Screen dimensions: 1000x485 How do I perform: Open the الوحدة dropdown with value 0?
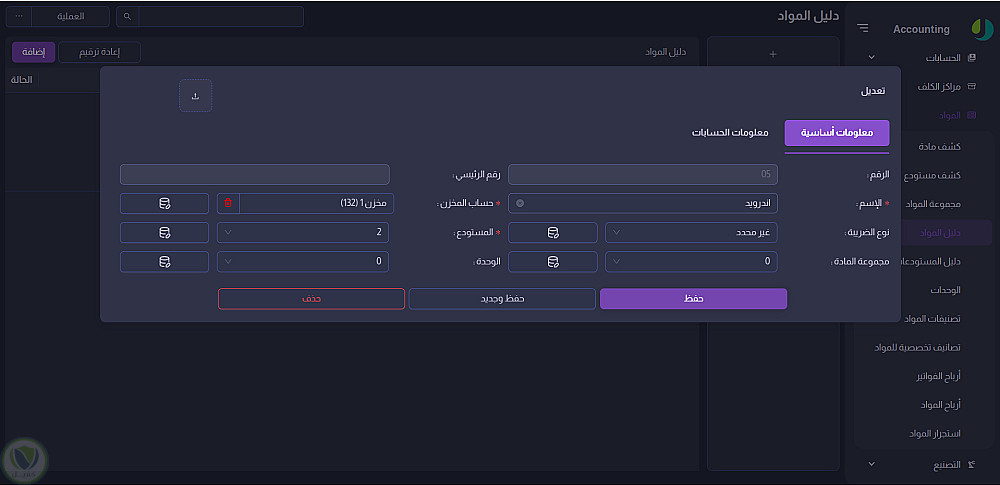pos(303,262)
